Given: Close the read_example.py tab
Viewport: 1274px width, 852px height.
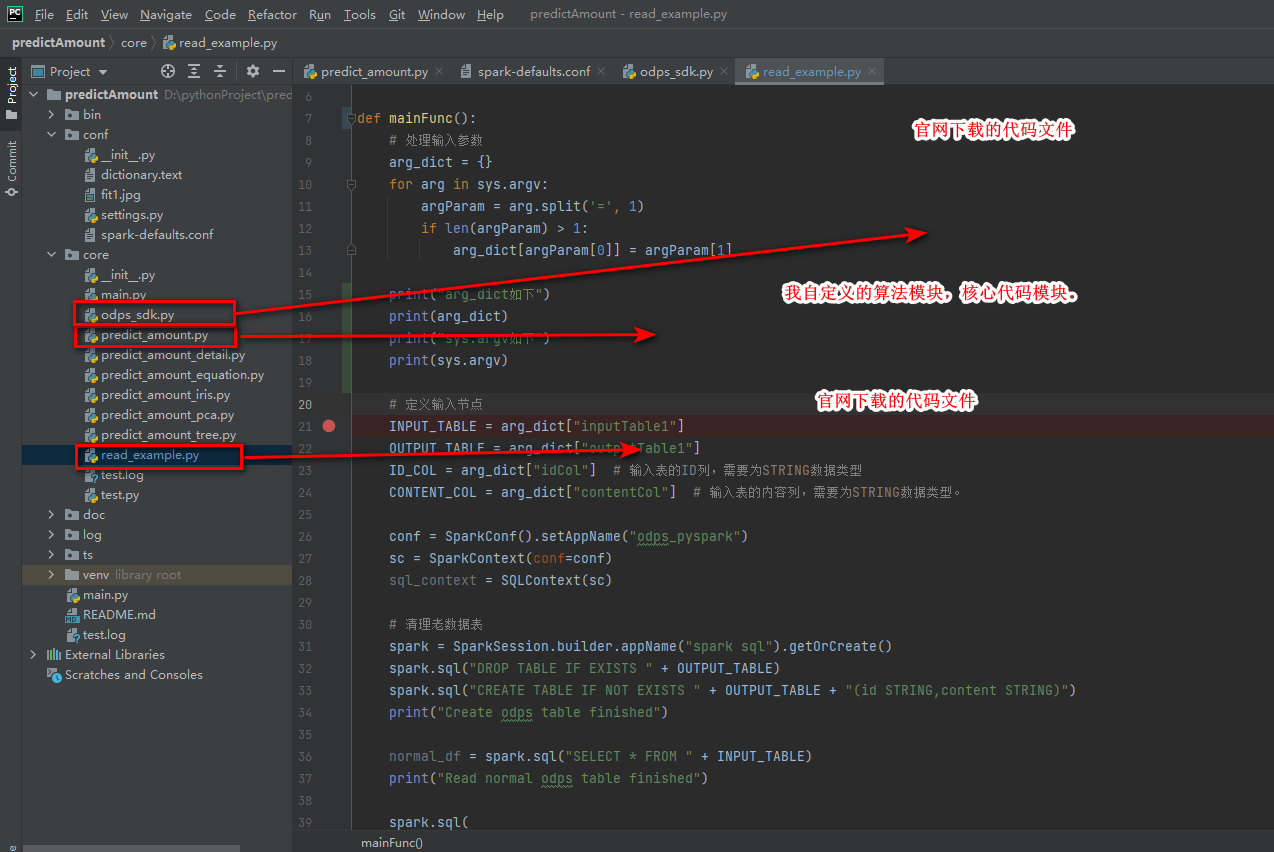Looking at the screenshot, I should click(x=872, y=72).
